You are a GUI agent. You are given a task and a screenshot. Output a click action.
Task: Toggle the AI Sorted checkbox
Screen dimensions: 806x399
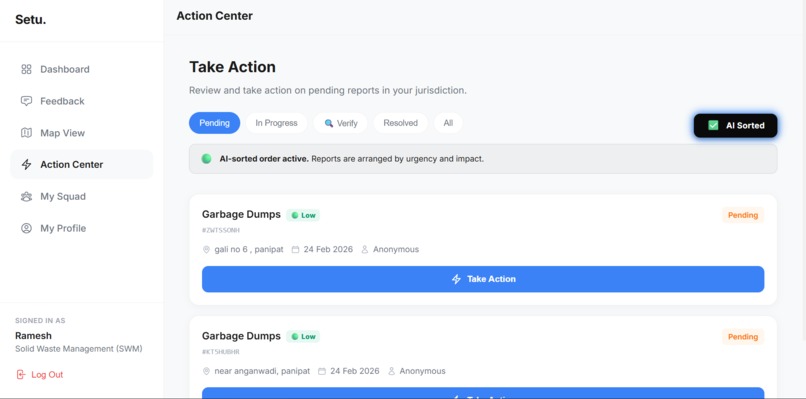713,125
